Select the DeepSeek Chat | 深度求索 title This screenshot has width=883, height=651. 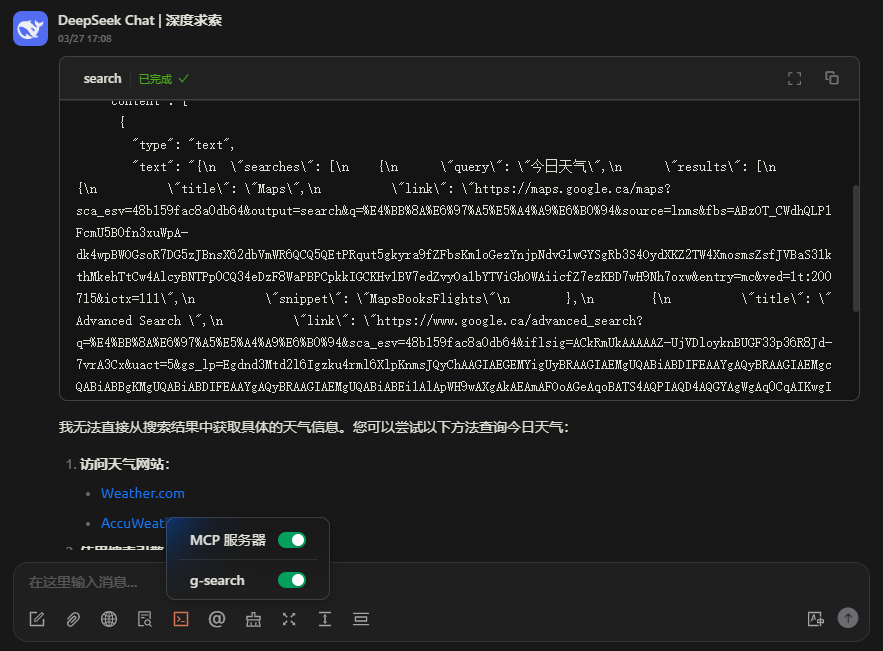pyautogui.click(x=140, y=20)
